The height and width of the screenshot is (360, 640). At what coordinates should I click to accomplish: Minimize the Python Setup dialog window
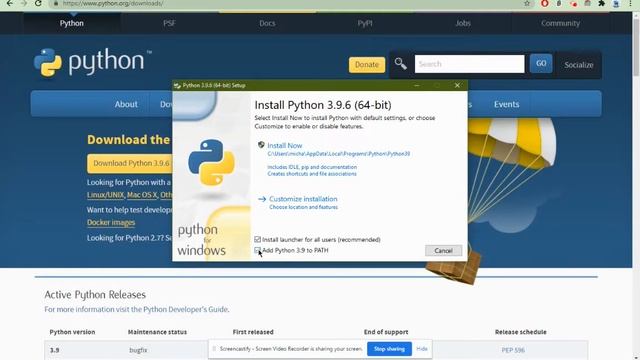[x=417, y=85]
